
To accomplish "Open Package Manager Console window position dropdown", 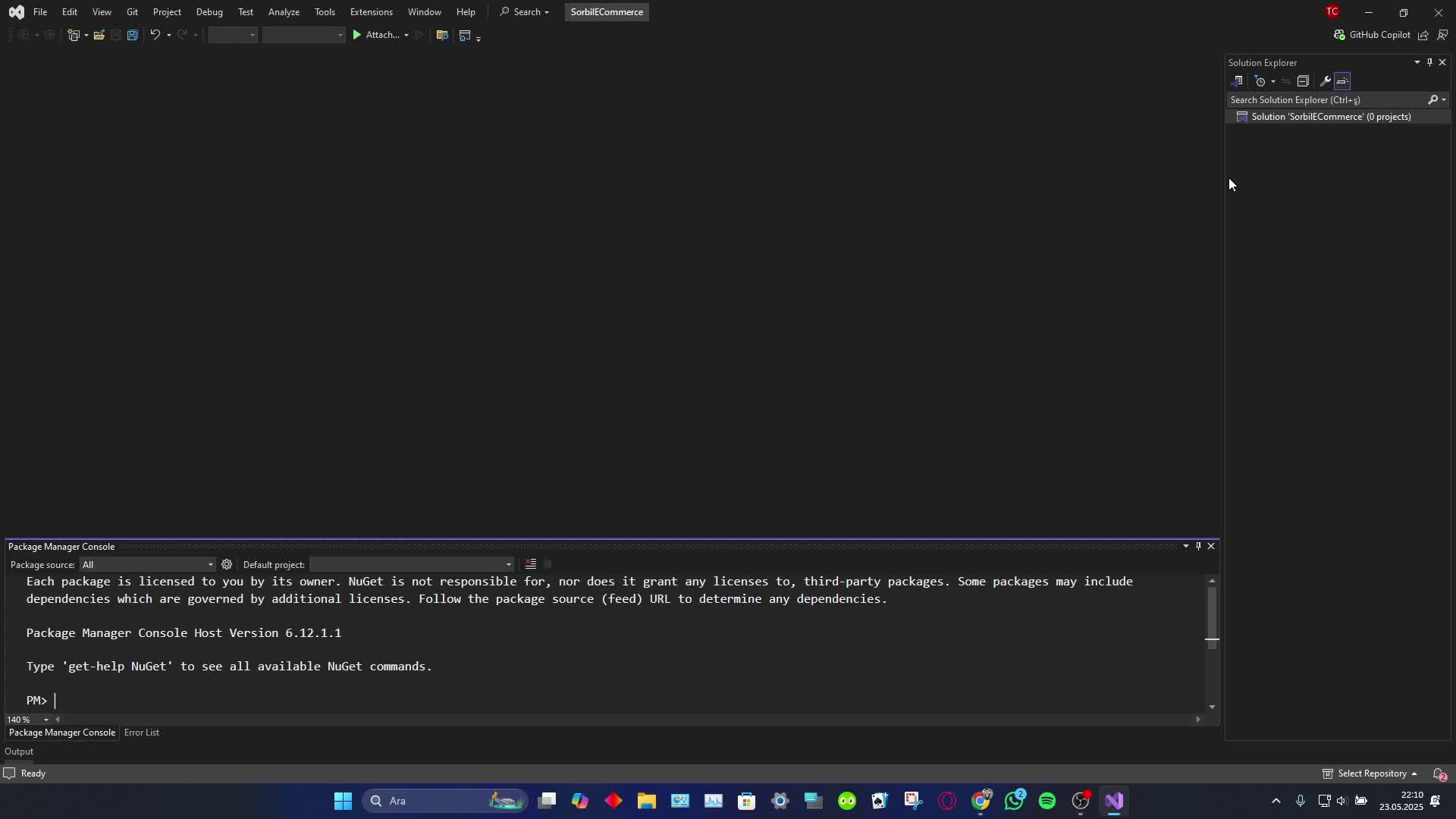I will pos(1186,546).
